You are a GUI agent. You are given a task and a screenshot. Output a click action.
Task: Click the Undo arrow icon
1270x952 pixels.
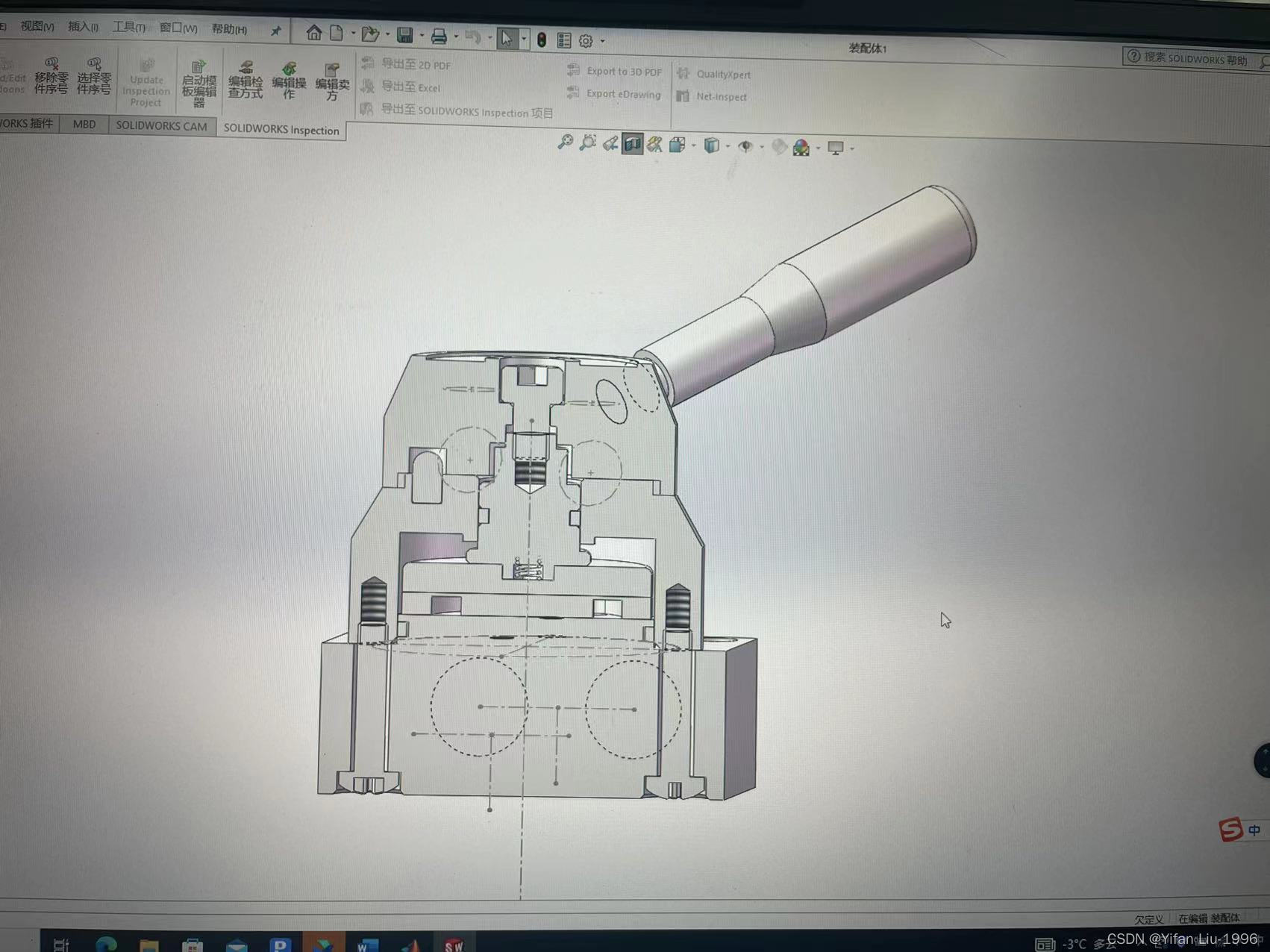[472, 36]
